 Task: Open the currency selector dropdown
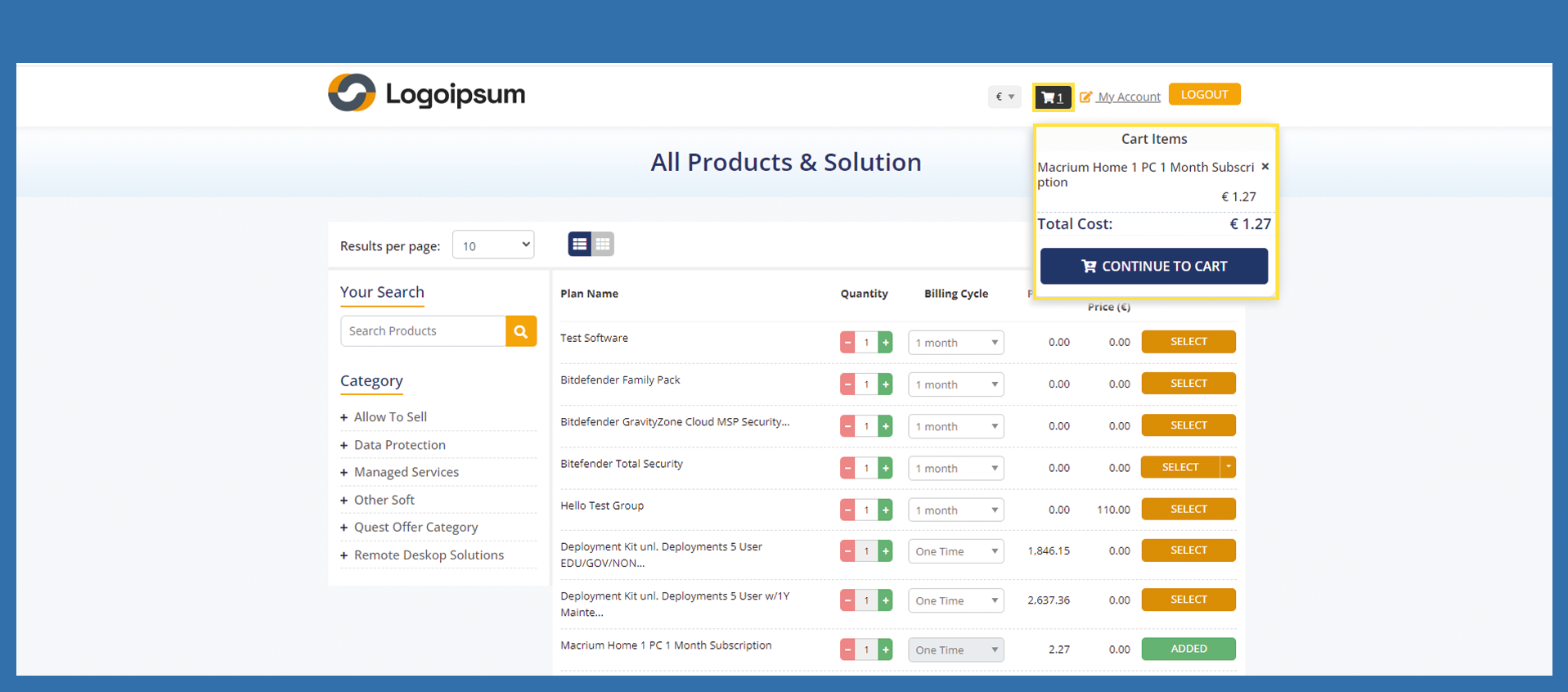[x=1004, y=97]
